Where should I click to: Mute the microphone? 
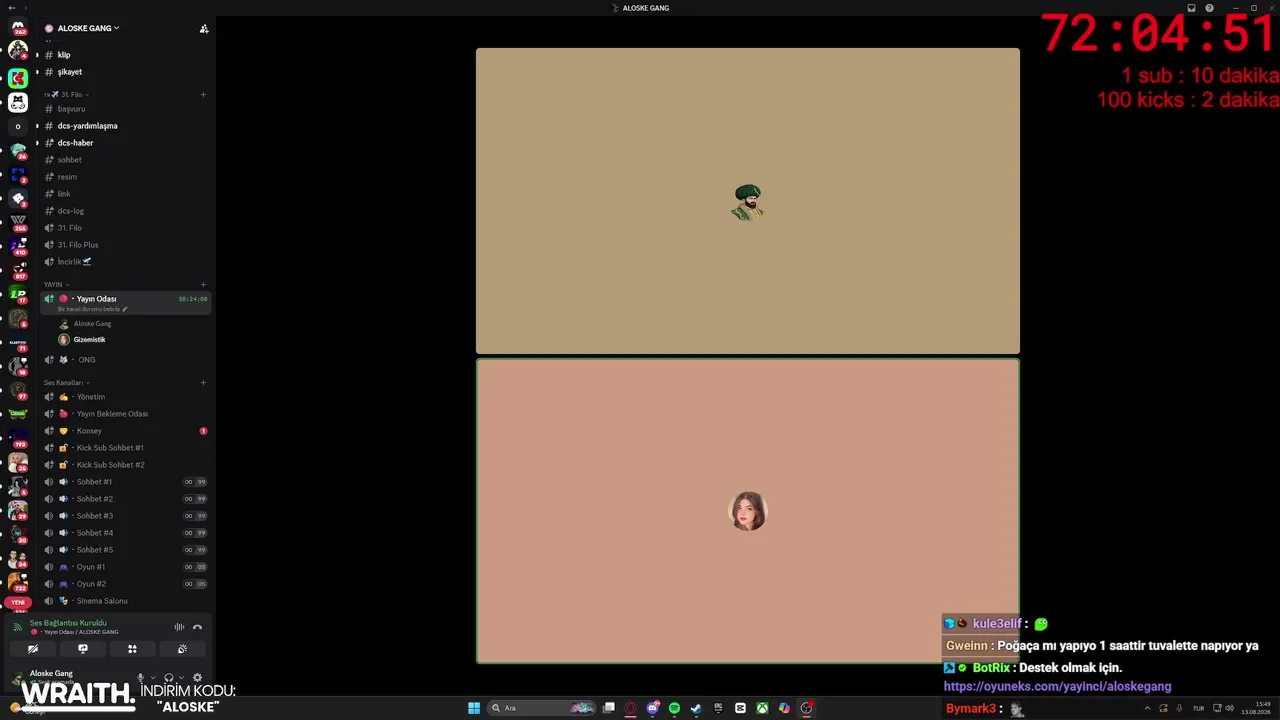tap(140, 678)
